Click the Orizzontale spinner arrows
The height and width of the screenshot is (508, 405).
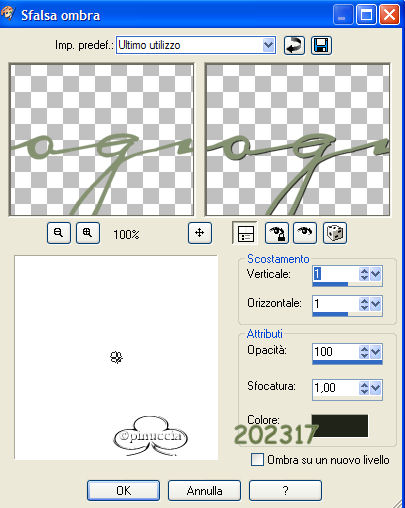(x=364, y=304)
